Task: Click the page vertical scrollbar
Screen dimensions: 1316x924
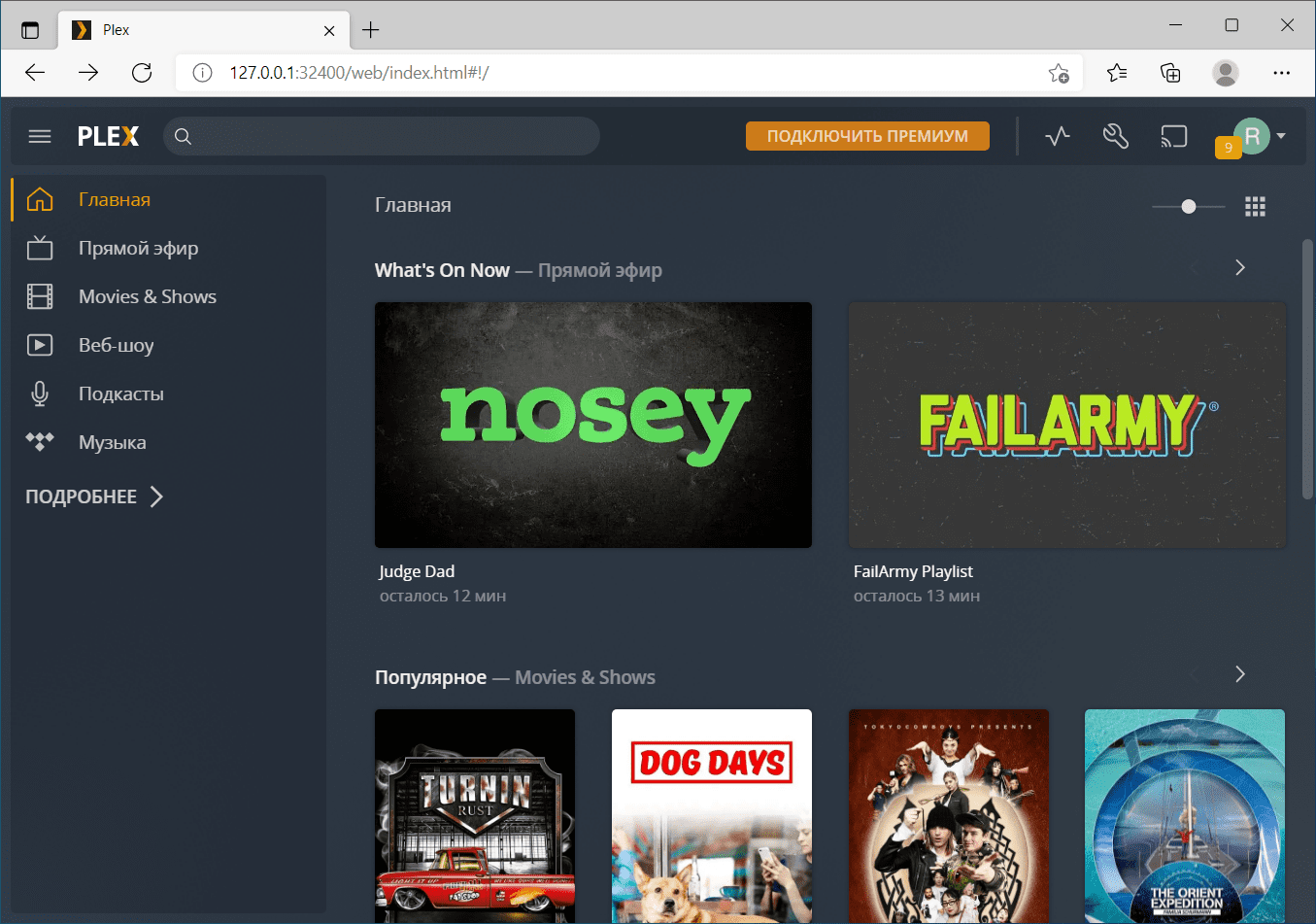Action: click(x=1307, y=369)
